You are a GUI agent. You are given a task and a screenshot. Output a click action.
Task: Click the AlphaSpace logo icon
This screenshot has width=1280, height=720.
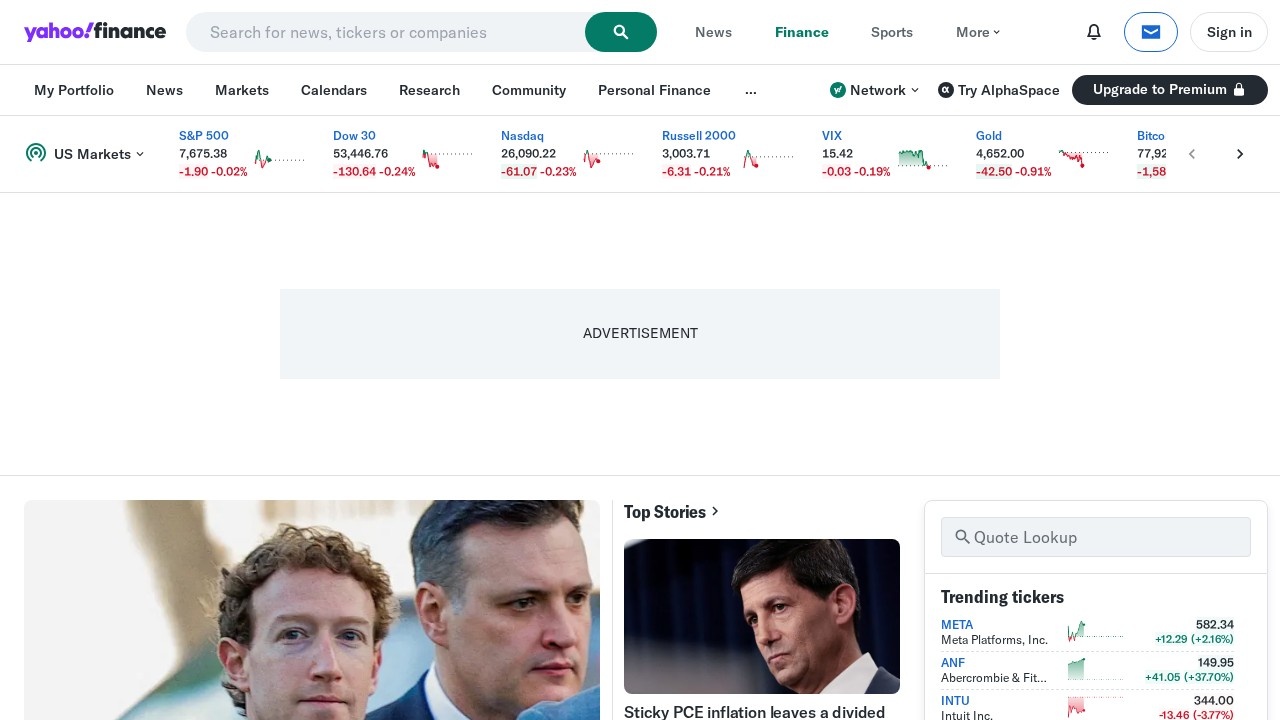point(946,90)
